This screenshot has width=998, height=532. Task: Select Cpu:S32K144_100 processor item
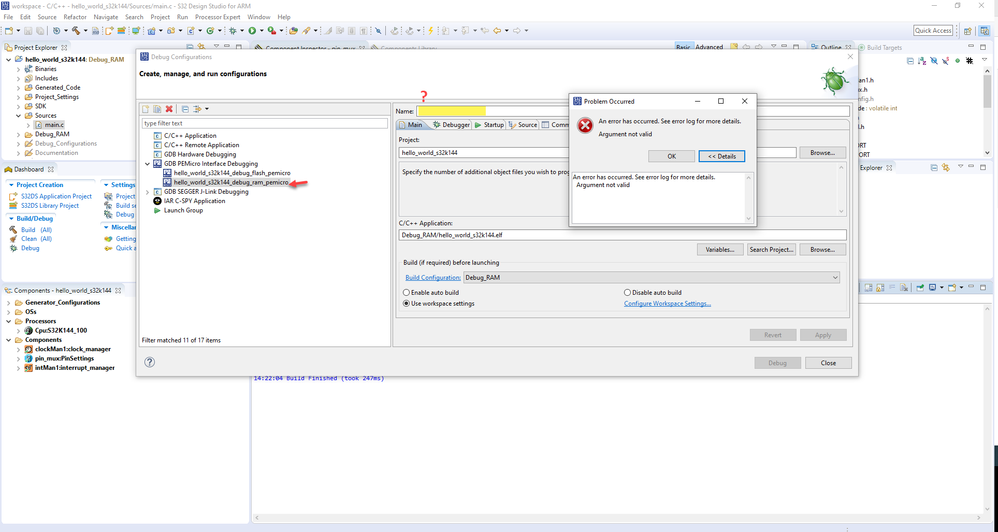point(60,330)
